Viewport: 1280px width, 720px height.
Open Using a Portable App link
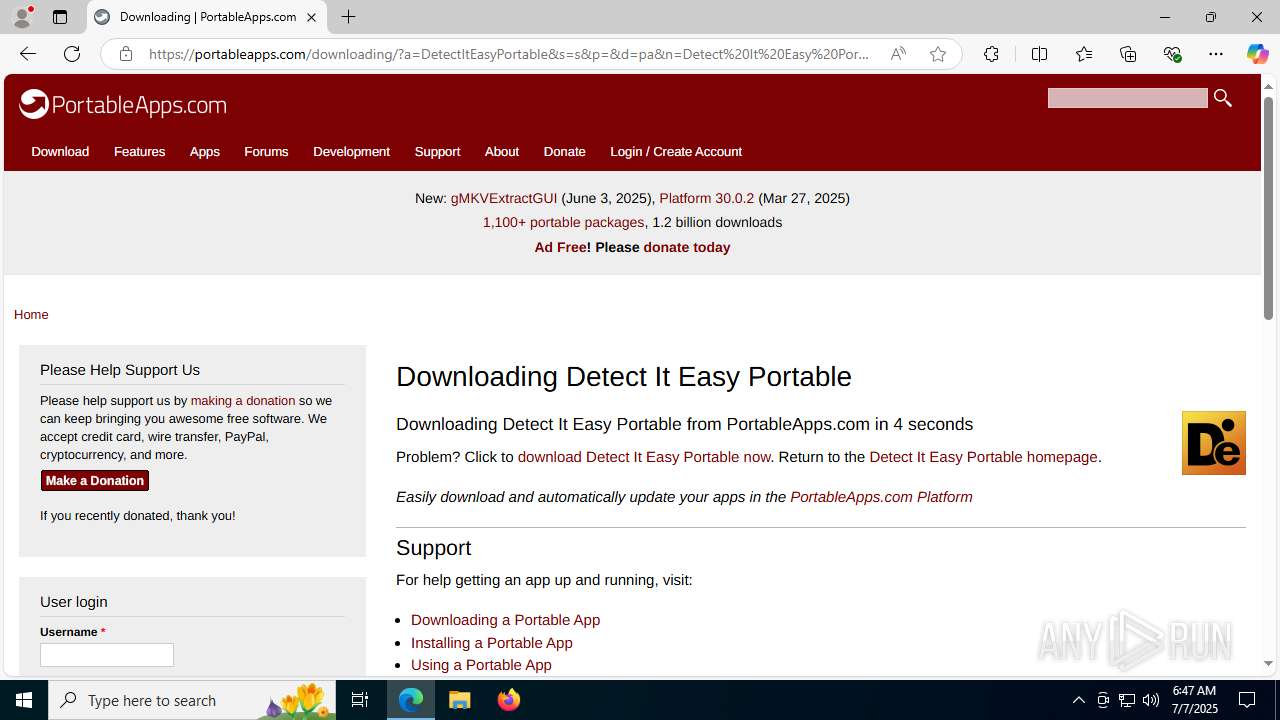[481, 665]
